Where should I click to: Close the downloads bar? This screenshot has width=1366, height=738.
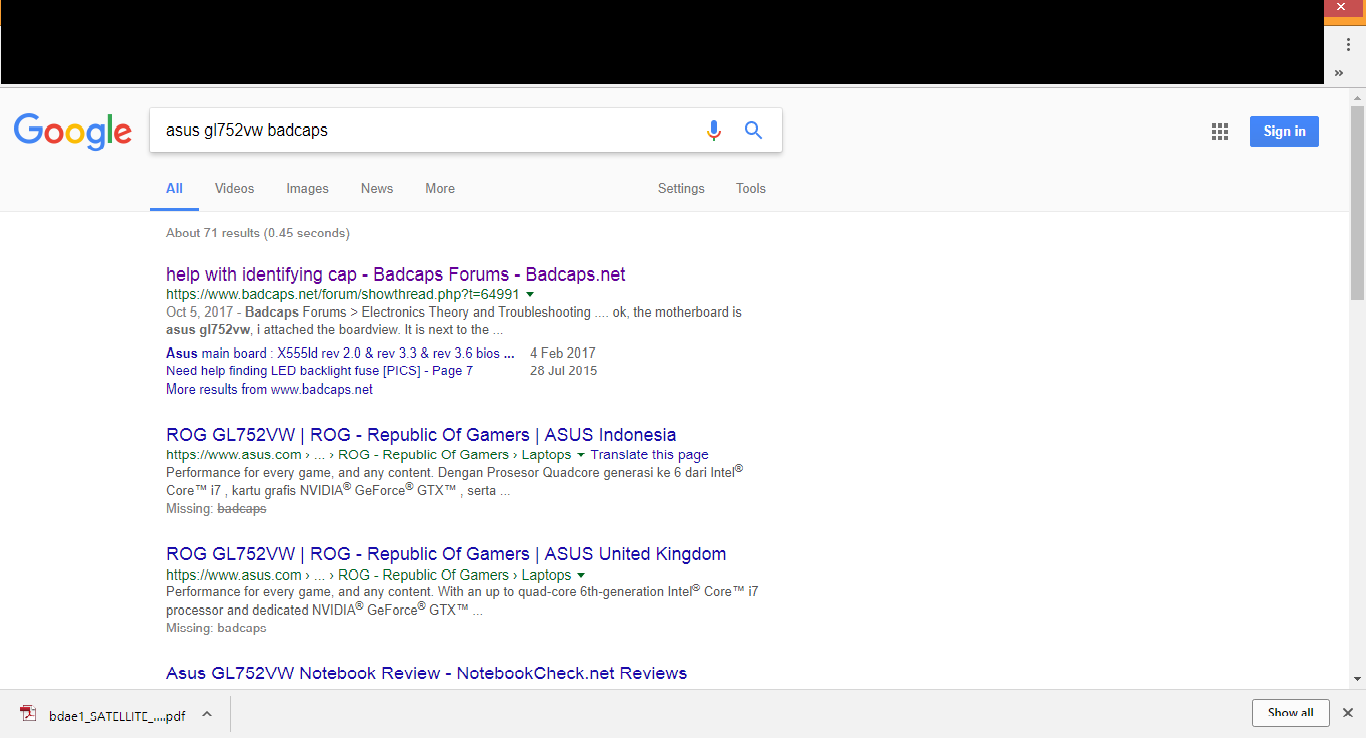[x=1347, y=713]
